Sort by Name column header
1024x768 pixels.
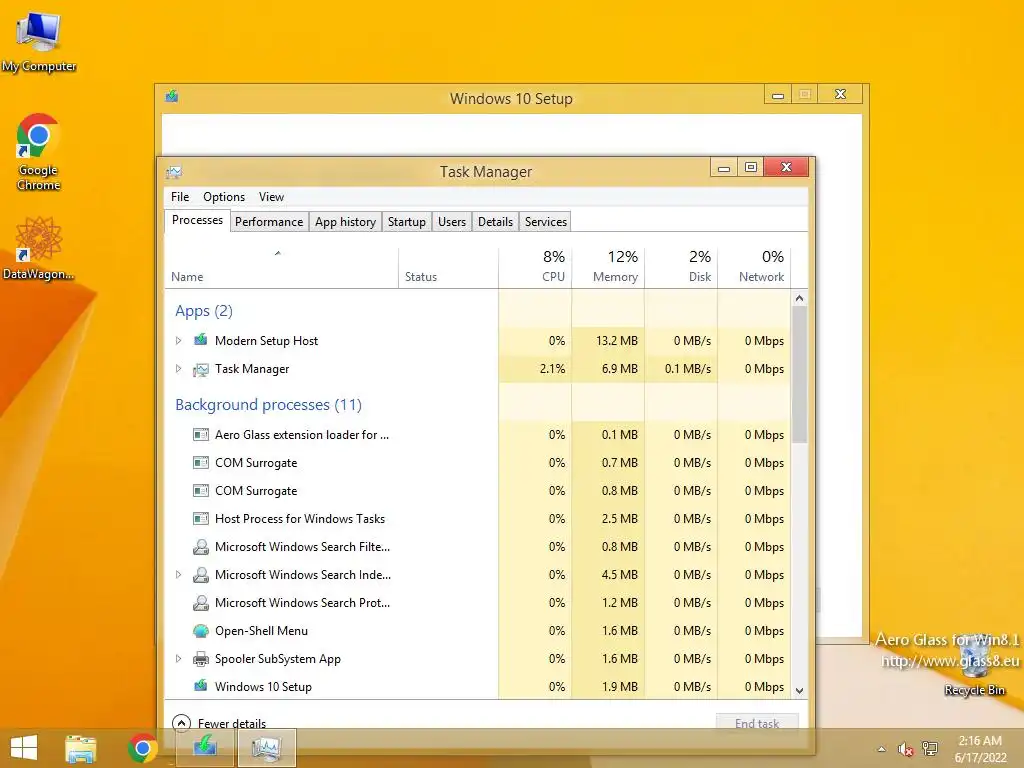pos(281,268)
